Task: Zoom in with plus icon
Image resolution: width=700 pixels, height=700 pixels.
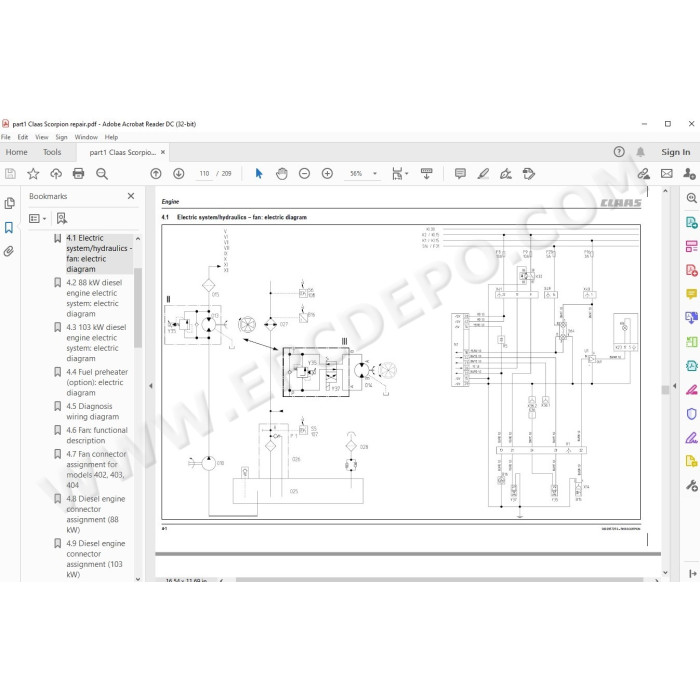Action: (327, 174)
